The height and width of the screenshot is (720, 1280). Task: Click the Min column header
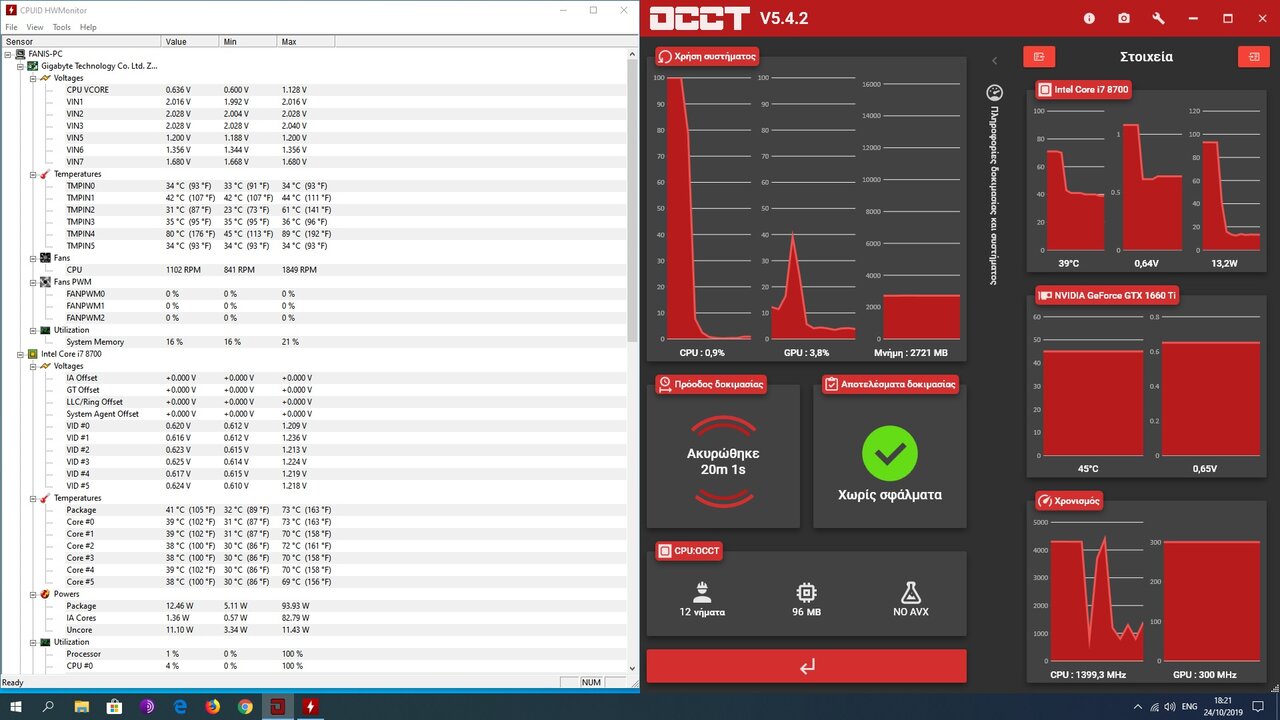click(x=248, y=41)
